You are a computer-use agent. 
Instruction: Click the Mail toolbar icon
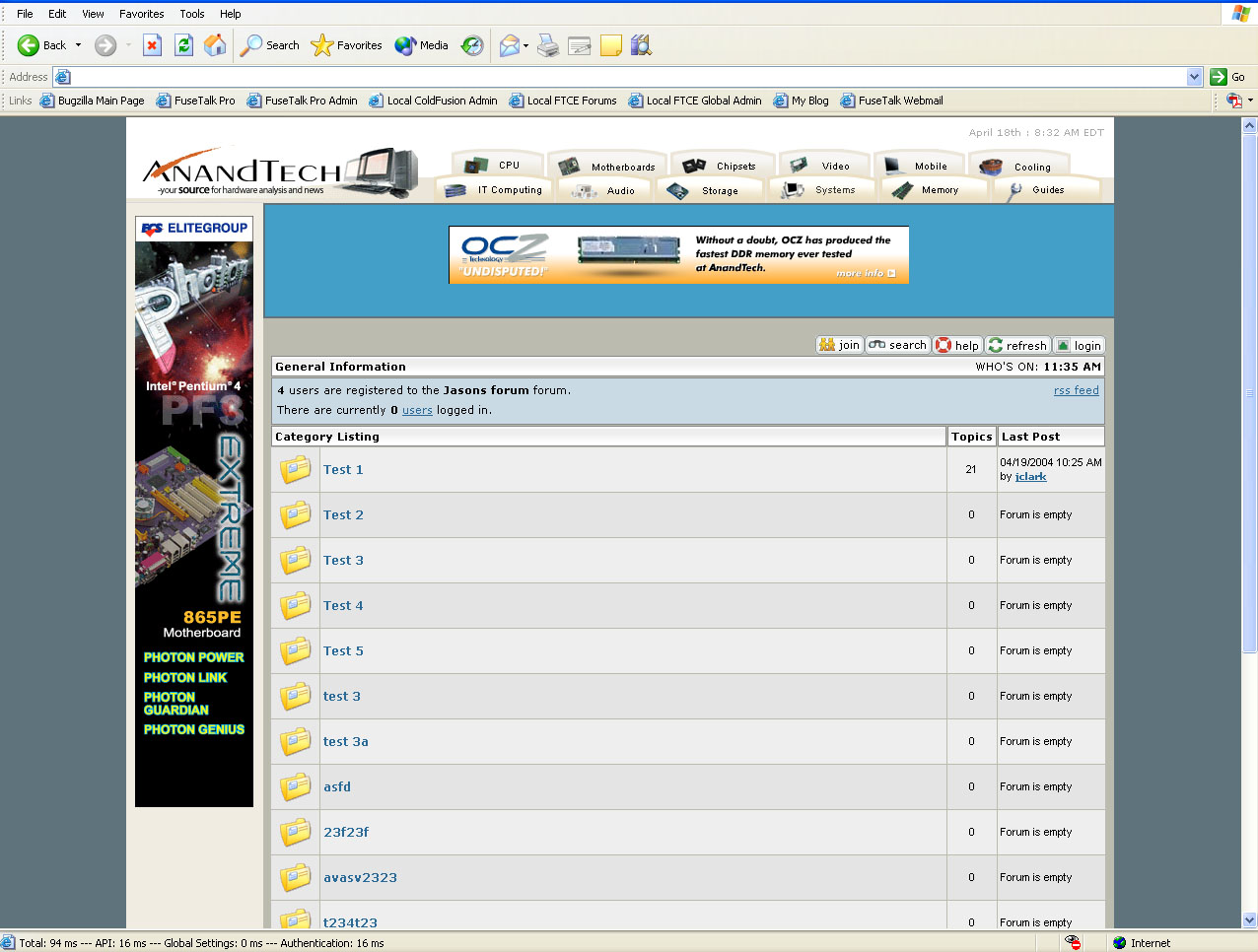tap(510, 45)
